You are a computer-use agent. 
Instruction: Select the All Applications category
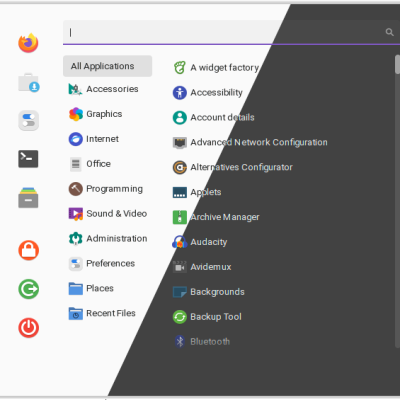point(107,66)
